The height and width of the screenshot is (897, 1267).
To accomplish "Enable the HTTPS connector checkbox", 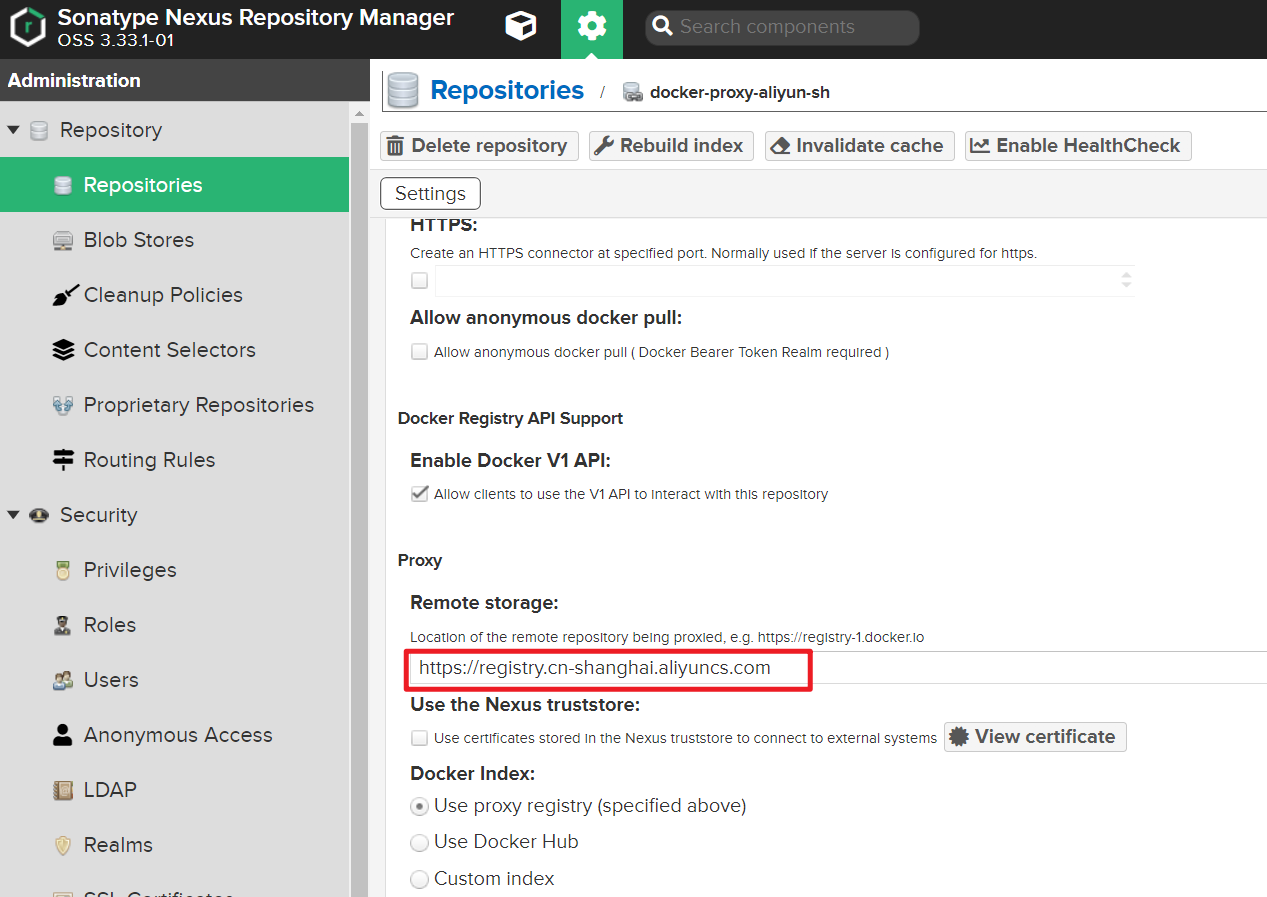I will (420, 280).
